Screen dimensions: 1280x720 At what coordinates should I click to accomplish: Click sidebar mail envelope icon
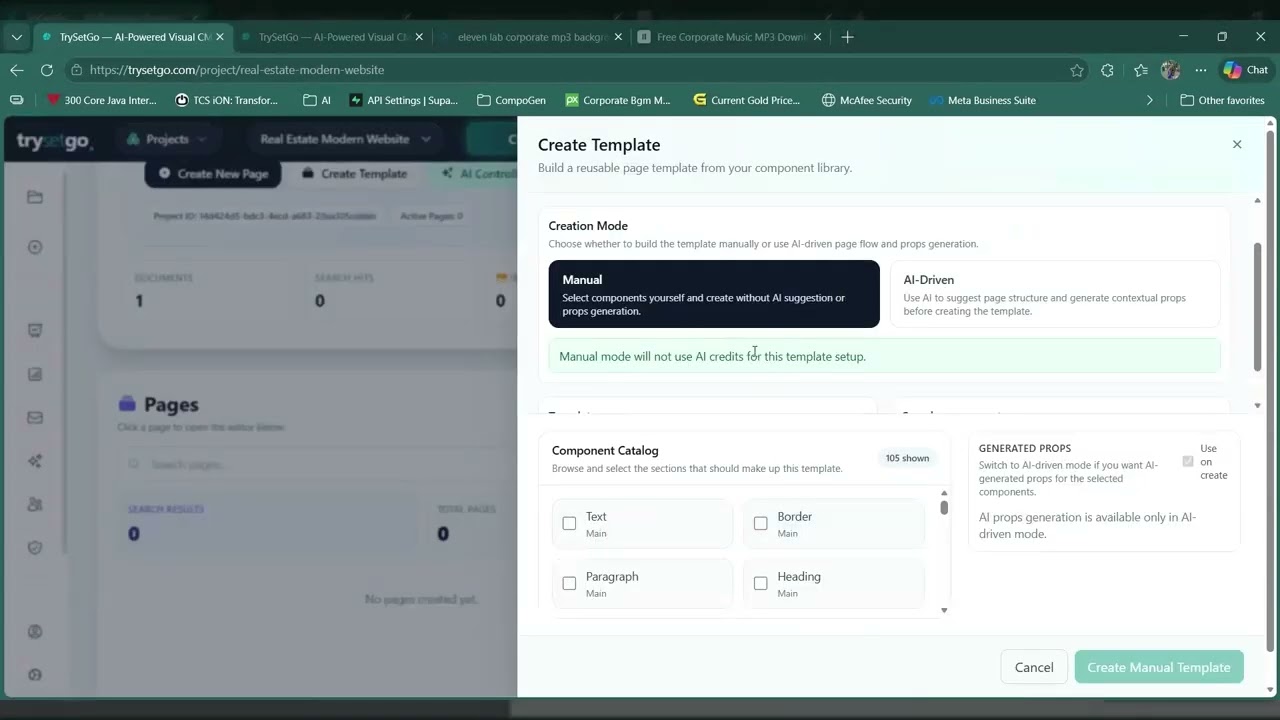click(35, 418)
